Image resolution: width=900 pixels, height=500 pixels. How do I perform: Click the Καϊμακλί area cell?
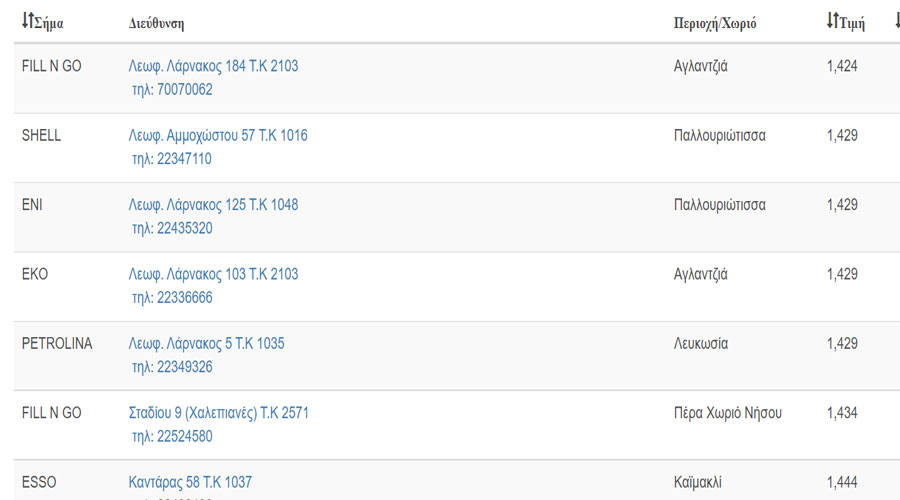(x=697, y=482)
